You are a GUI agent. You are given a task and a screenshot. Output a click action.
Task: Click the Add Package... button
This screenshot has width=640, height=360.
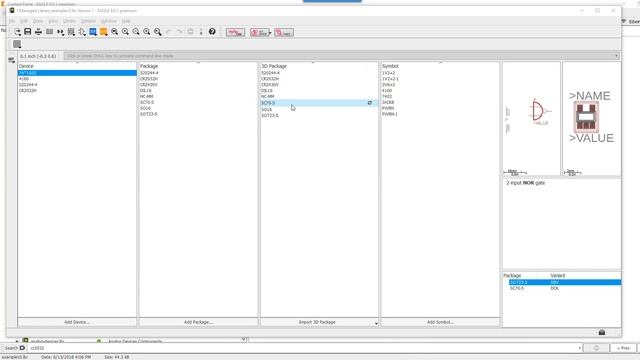[198, 322]
